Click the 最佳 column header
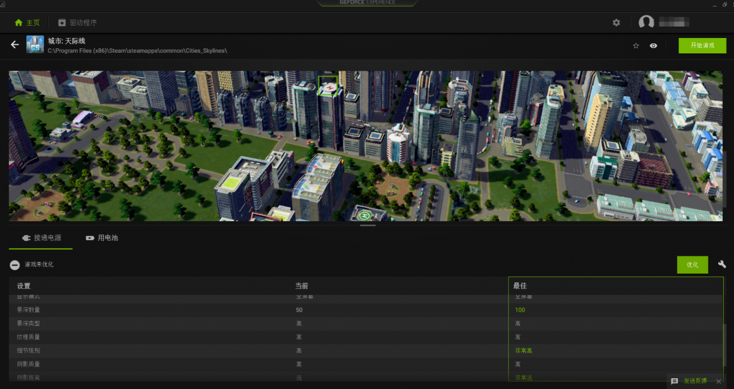The image size is (734, 389). click(520, 286)
